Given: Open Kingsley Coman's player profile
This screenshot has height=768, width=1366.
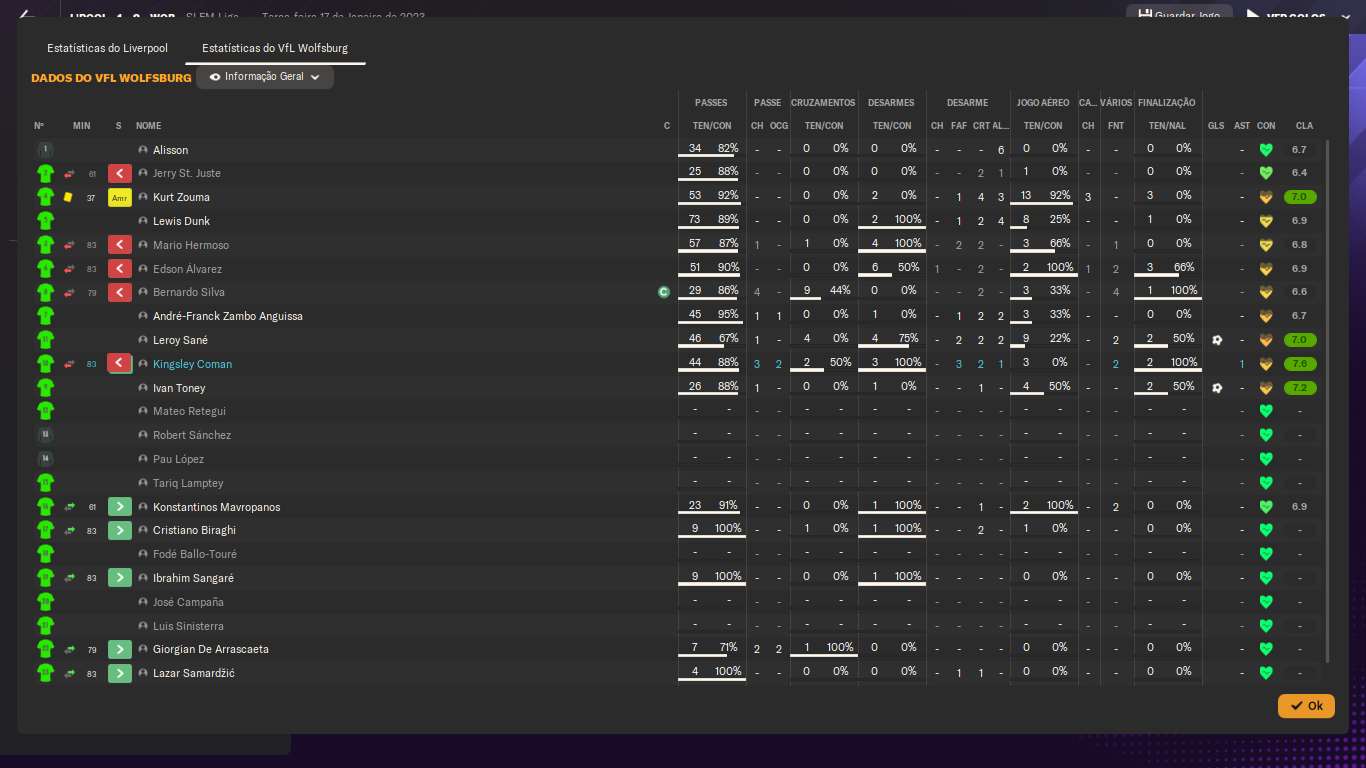Looking at the screenshot, I should [192, 364].
